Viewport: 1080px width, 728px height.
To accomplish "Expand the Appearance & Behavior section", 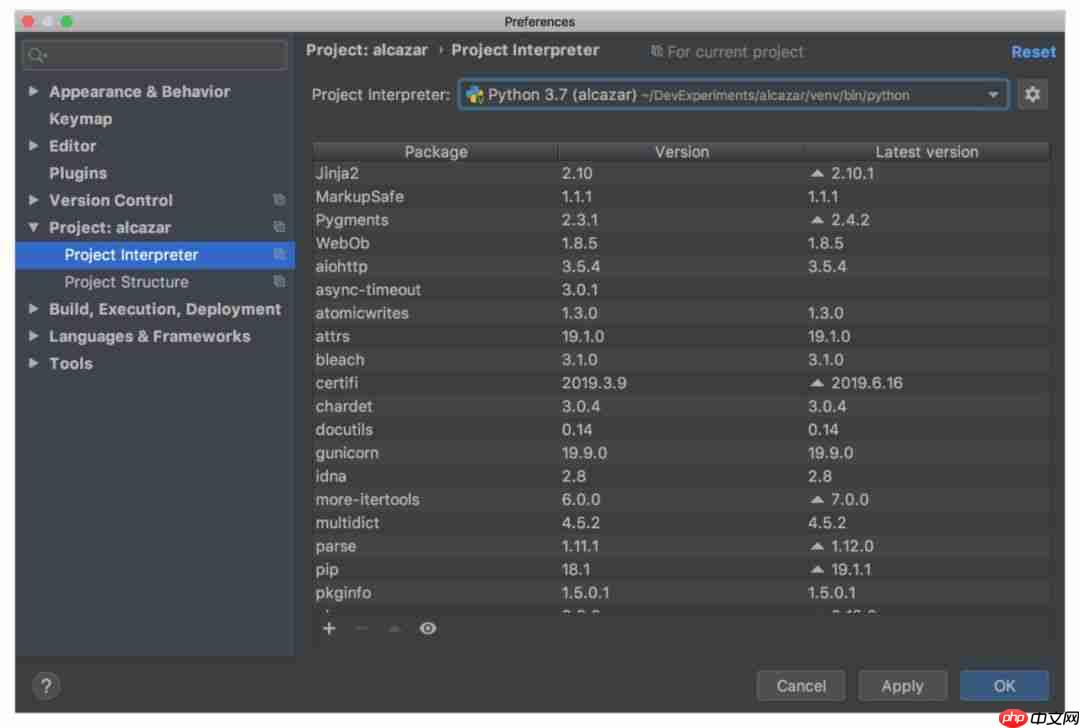I will (x=33, y=91).
